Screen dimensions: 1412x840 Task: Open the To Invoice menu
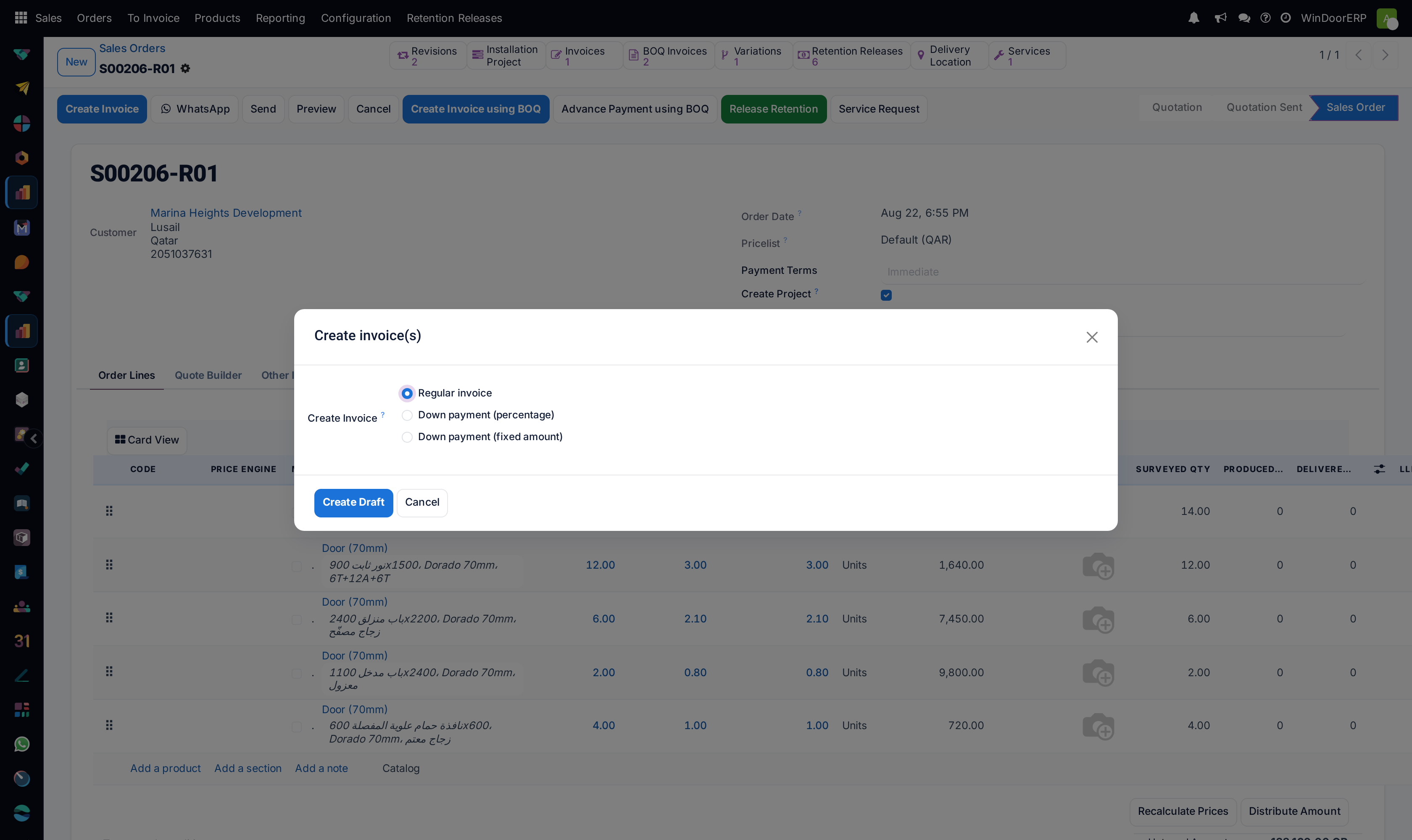(x=153, y=18)
